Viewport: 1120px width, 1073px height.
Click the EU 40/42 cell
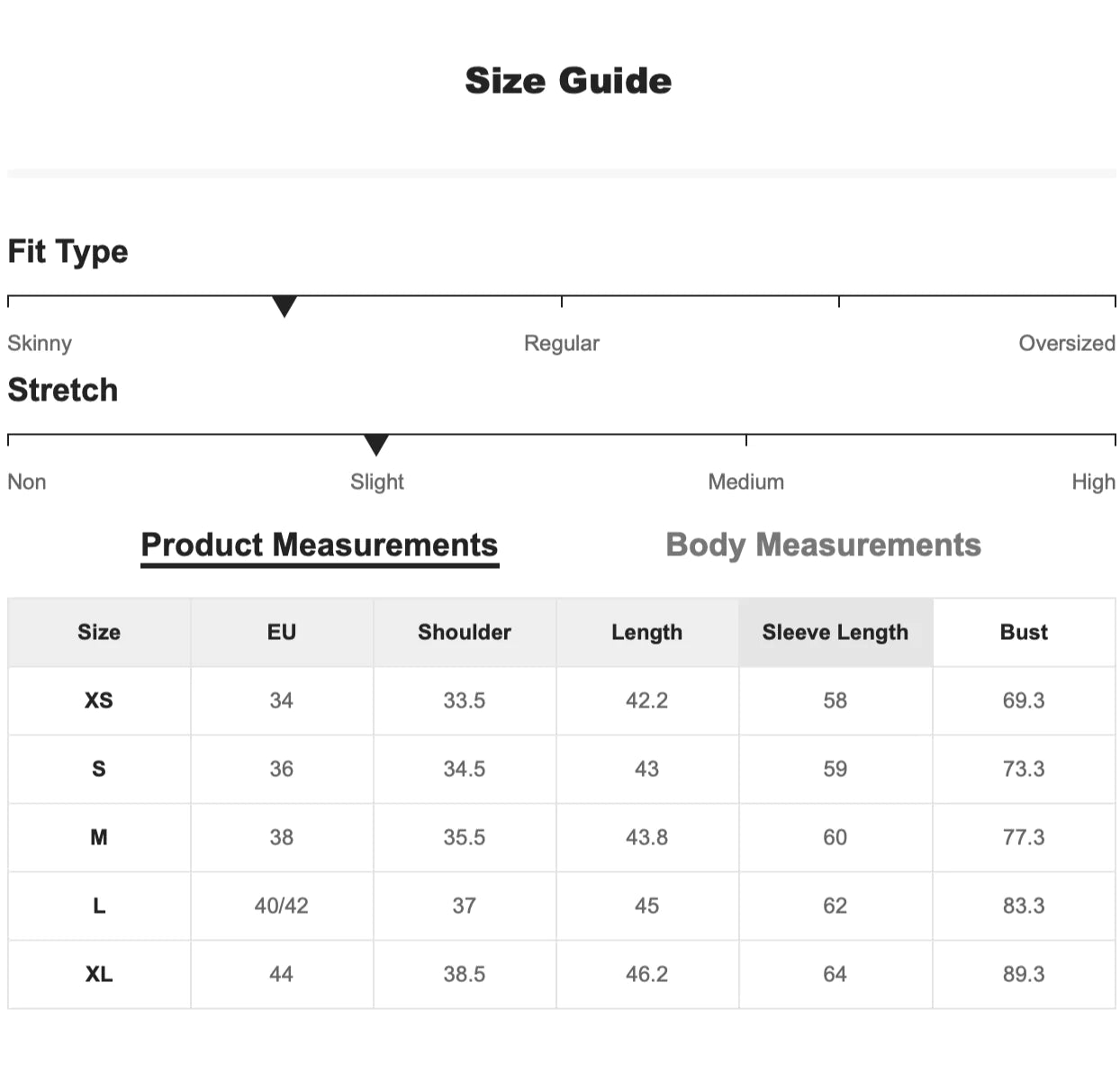click(x=281, y=906)
